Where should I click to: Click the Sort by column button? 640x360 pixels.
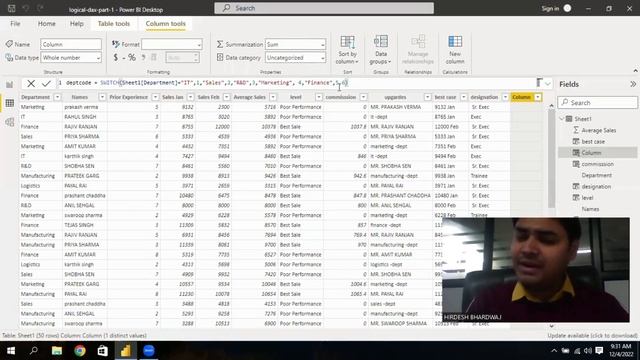pyautogui.click(x=347, y=50)
